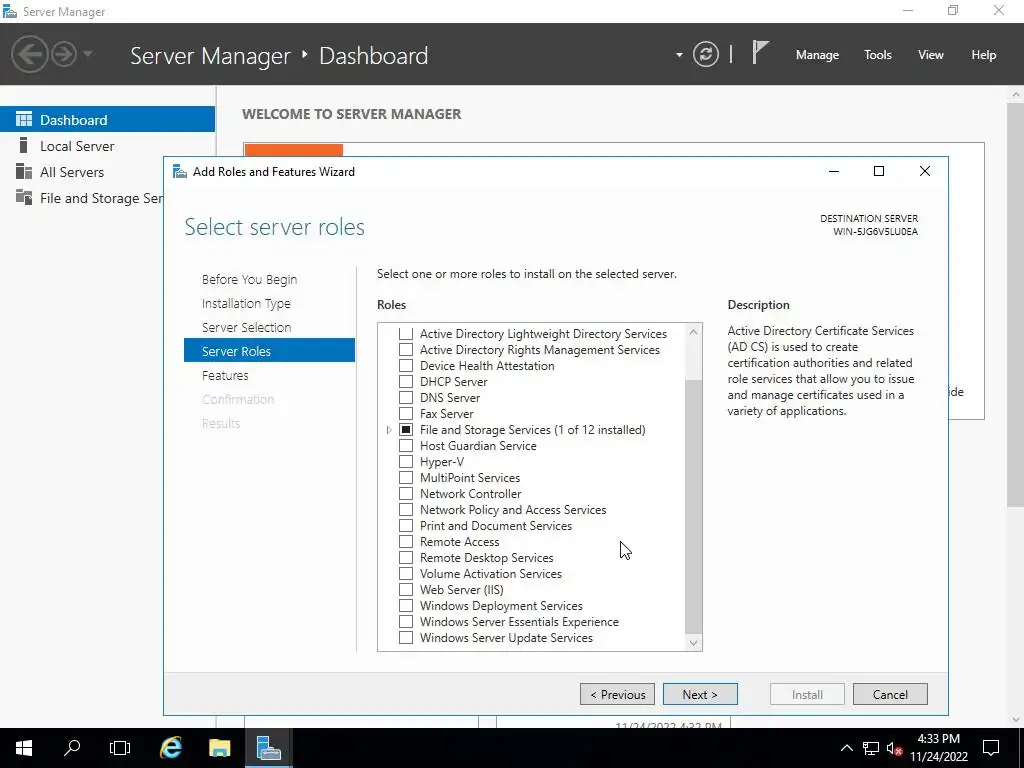Check Active Directory Rights Management Services
The width and height of the screenshot is (1024, 768).
[x=406, y=349]
